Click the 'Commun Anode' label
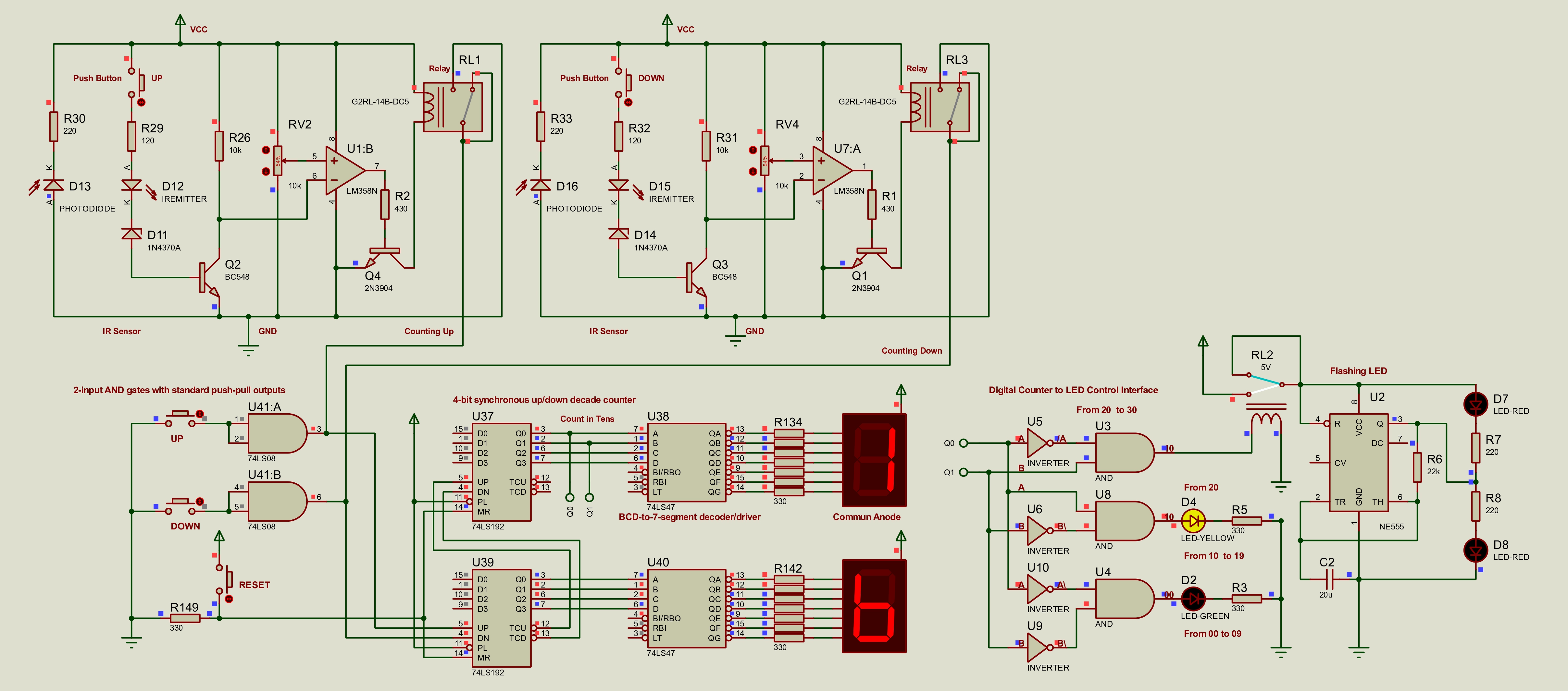 pyautogui.click(x=866, y=516)
